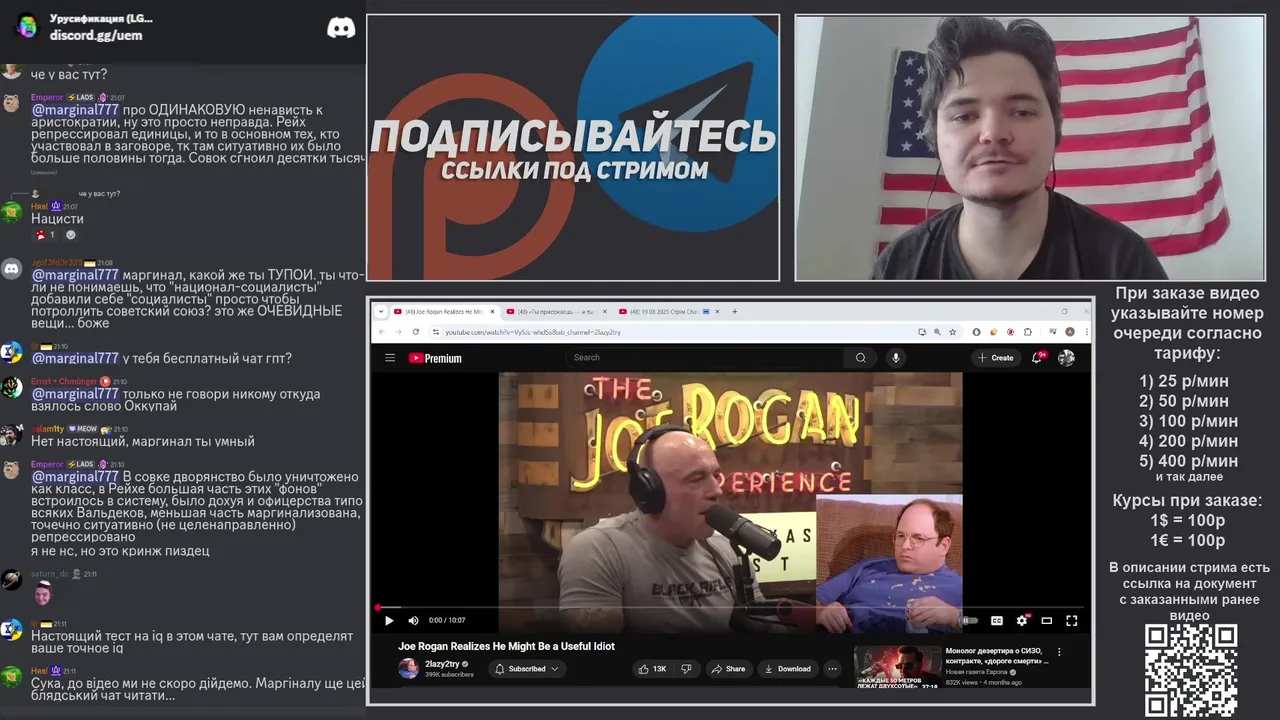The width and height of the screenshot is (1280, 720).
Task: Click the Ernst • Chmünger username
Action: (64, 381)
